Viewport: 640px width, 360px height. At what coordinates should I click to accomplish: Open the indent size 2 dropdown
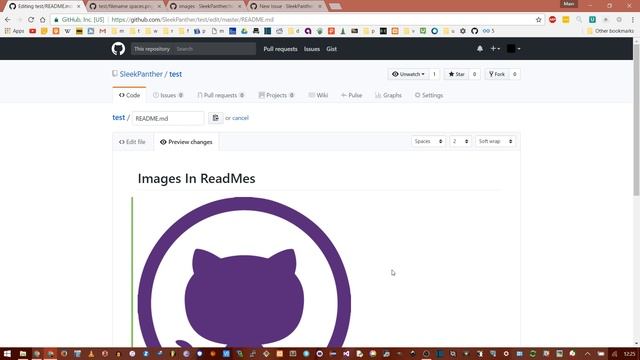pos(460,141)
